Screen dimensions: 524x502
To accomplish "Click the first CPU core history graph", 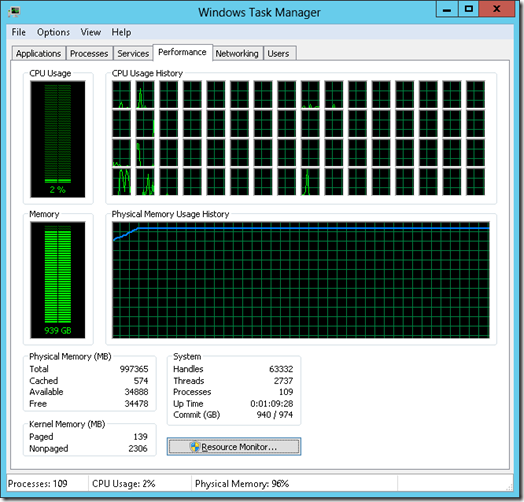I will coord(121,94).
